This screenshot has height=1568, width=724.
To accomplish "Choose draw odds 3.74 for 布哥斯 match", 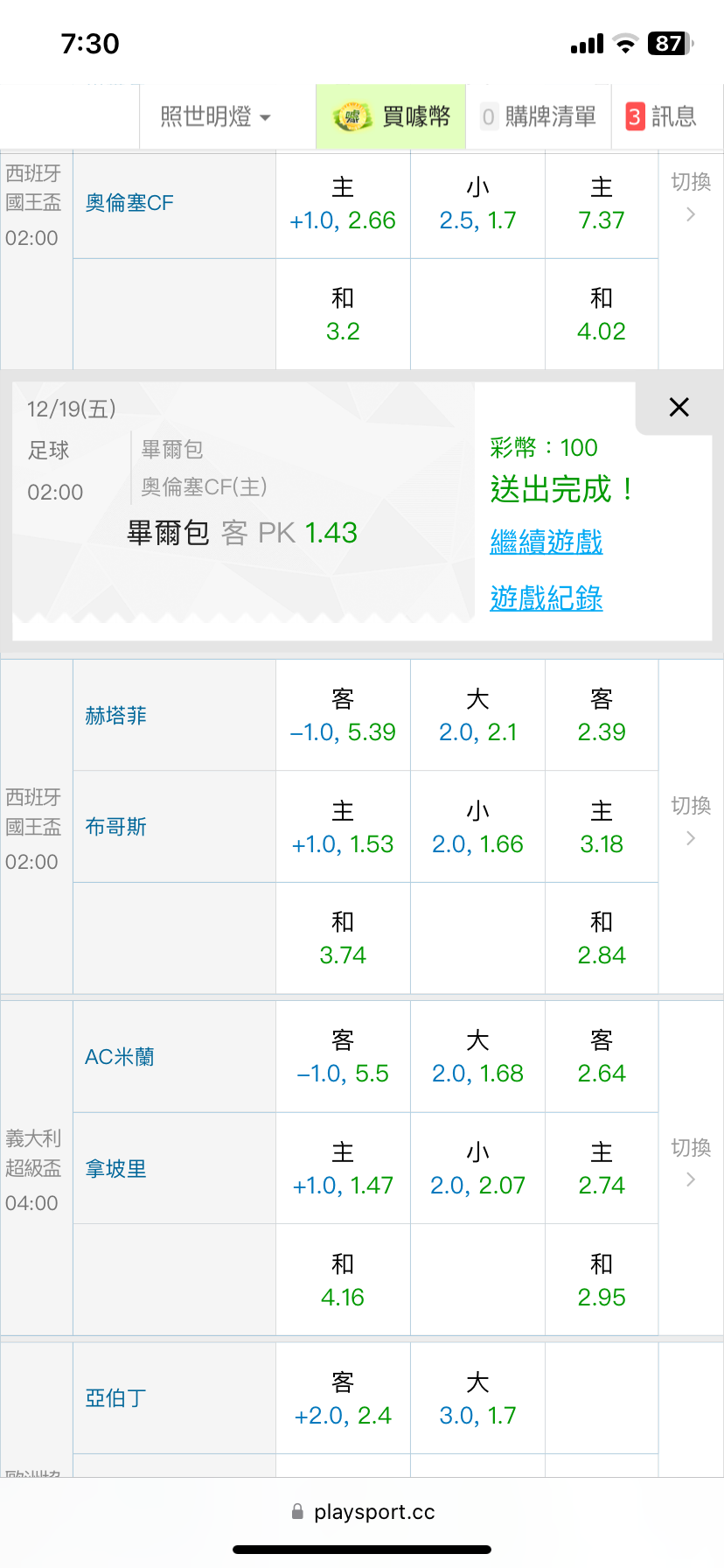I will [343, 938].
